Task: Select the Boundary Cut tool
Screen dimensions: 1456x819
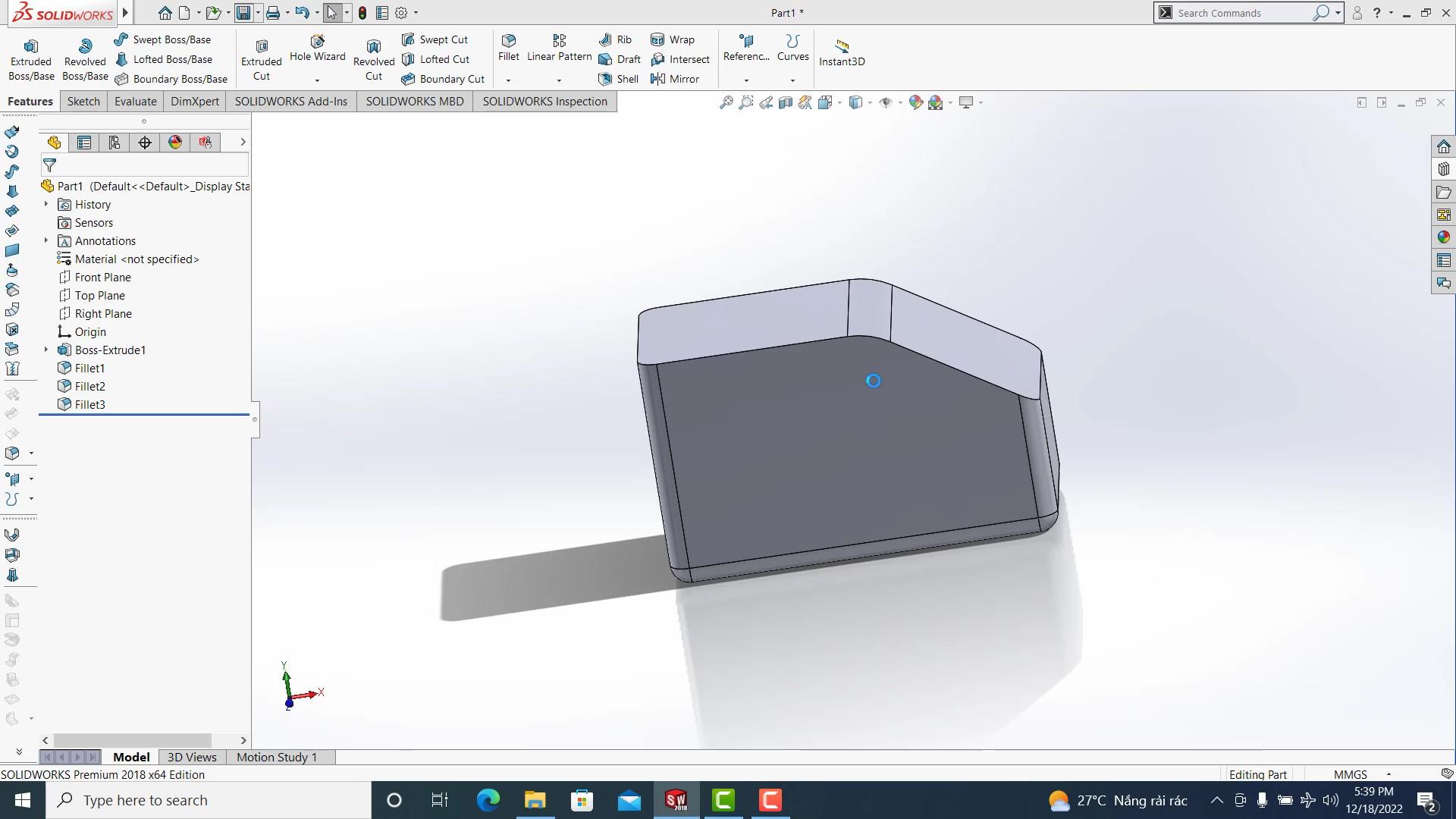Action: click(x=443, y=79)
